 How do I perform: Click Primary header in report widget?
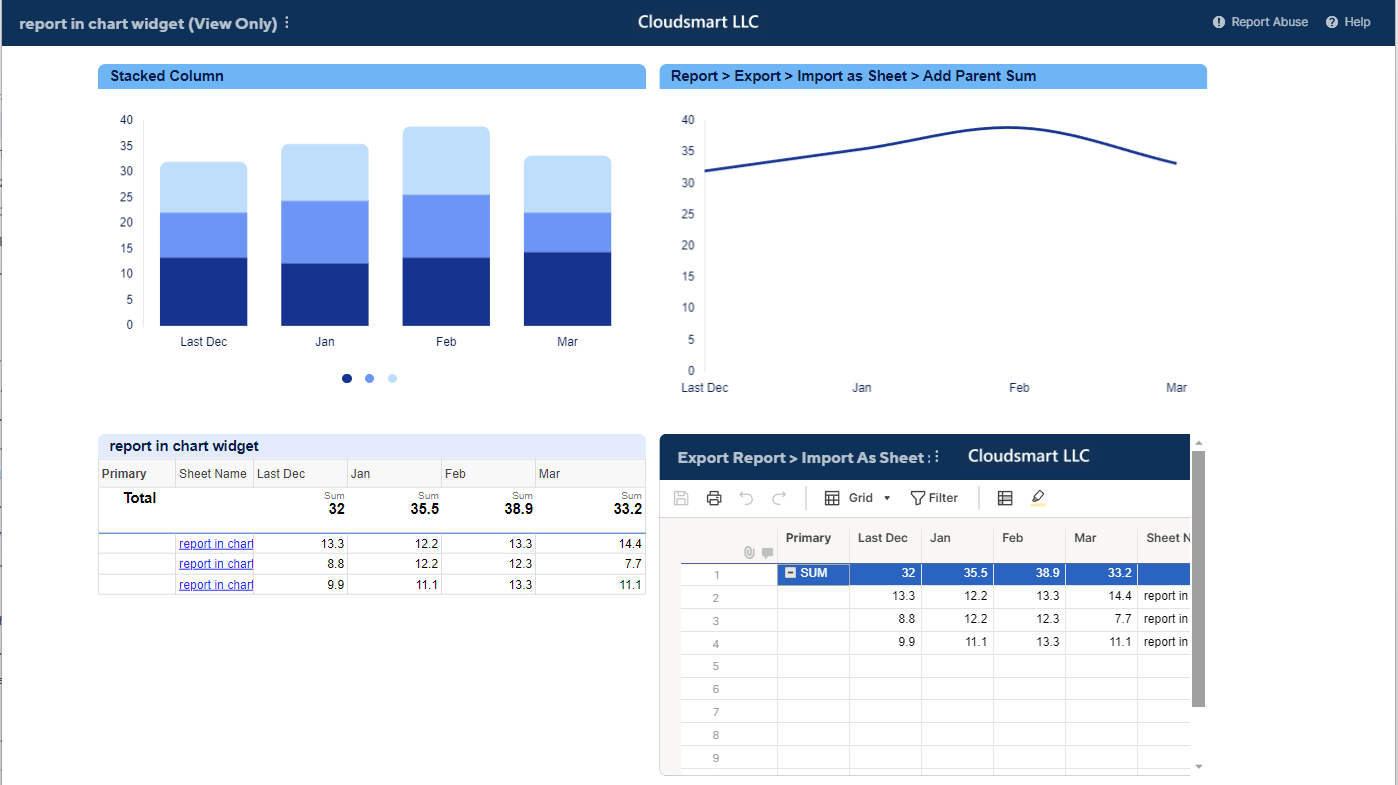click(x=137, y=474)
